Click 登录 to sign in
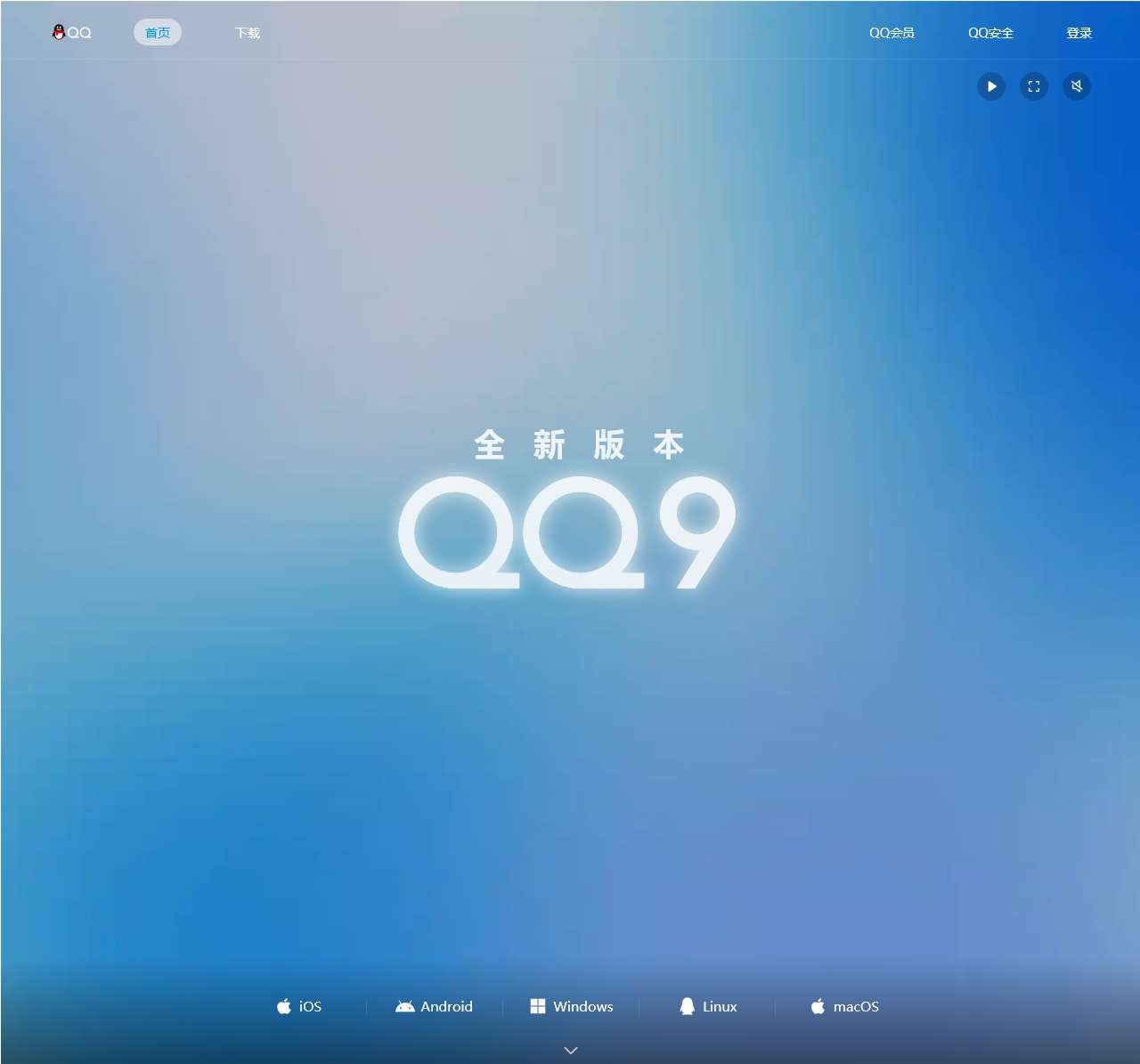The width and height of the screenshot is (1140, 1064). coord(1079,33)
